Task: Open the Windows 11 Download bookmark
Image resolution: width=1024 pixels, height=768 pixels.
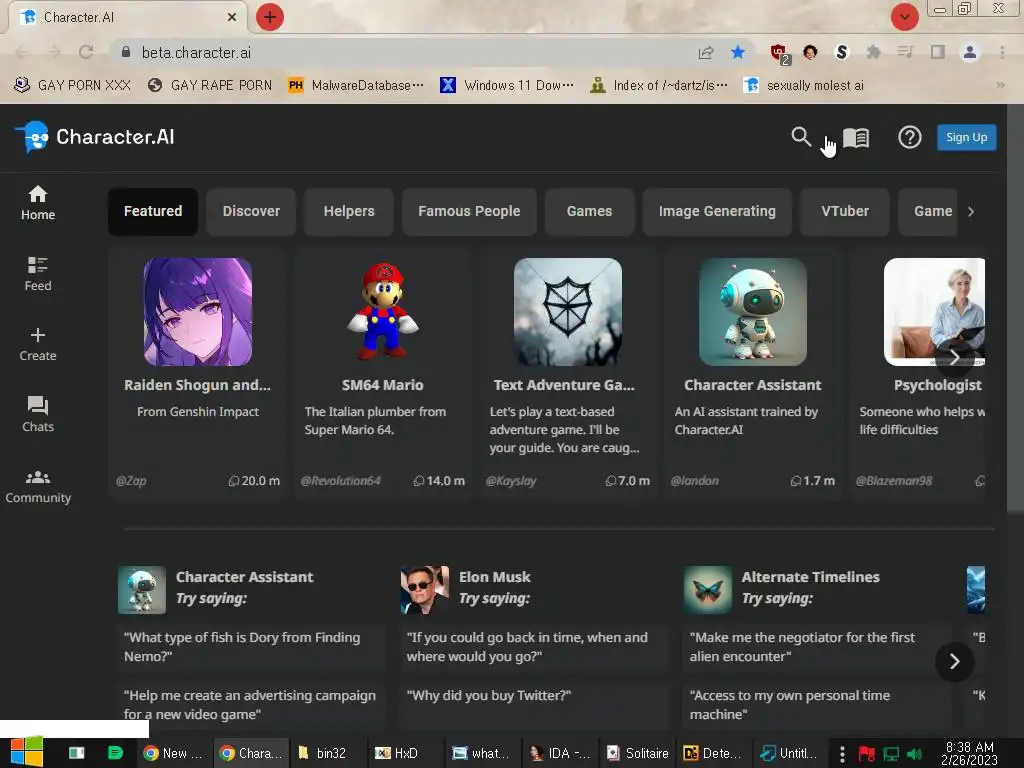Action: pos(507,85)
